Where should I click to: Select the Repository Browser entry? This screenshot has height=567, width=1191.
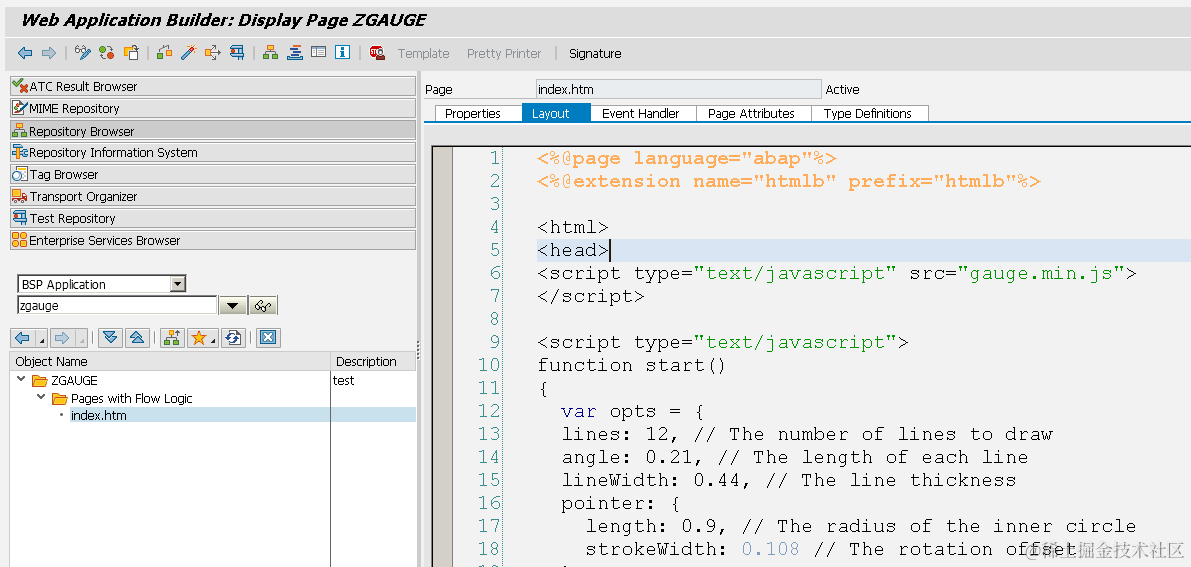point(213,131)
